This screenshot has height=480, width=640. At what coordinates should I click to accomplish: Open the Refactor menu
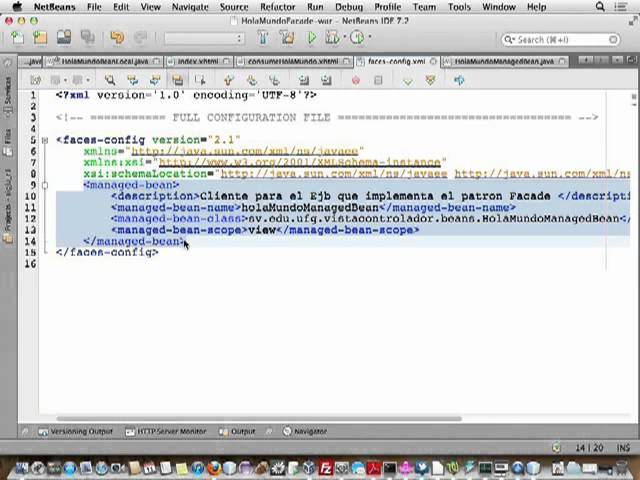point(278,7)
